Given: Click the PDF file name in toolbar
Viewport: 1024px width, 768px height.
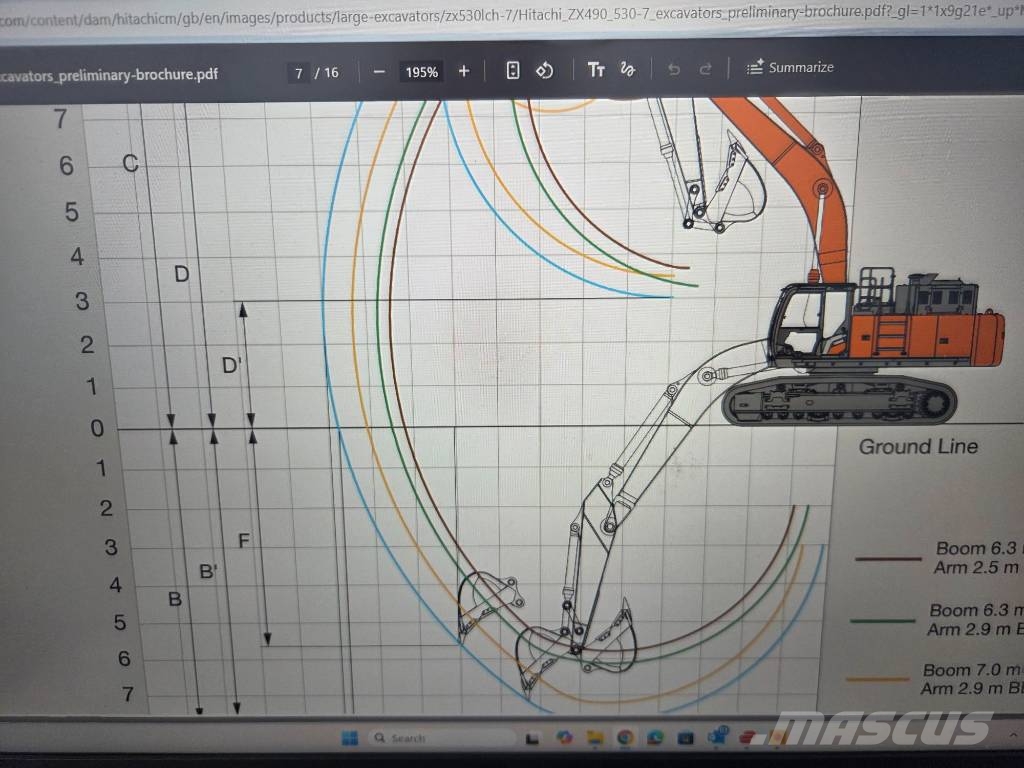Looking at the screenshot, I should click(x=109, y=75).
